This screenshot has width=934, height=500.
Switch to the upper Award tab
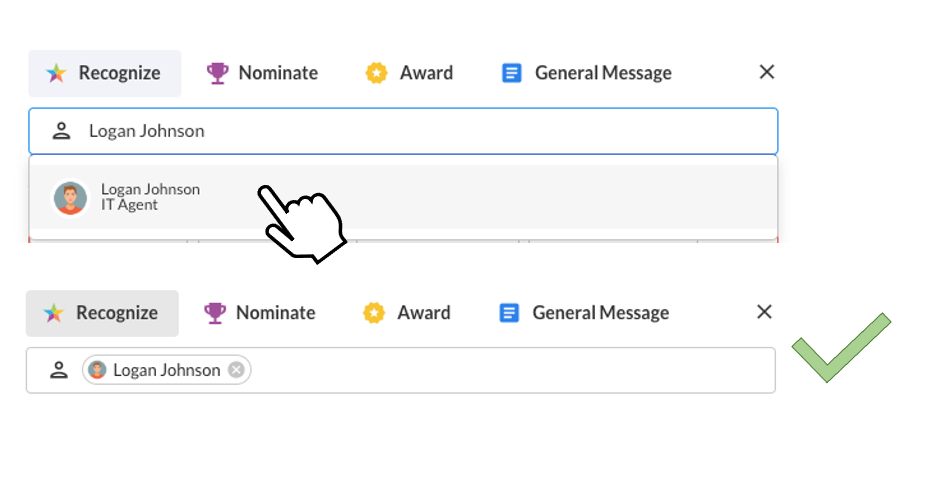coord(409,73)
